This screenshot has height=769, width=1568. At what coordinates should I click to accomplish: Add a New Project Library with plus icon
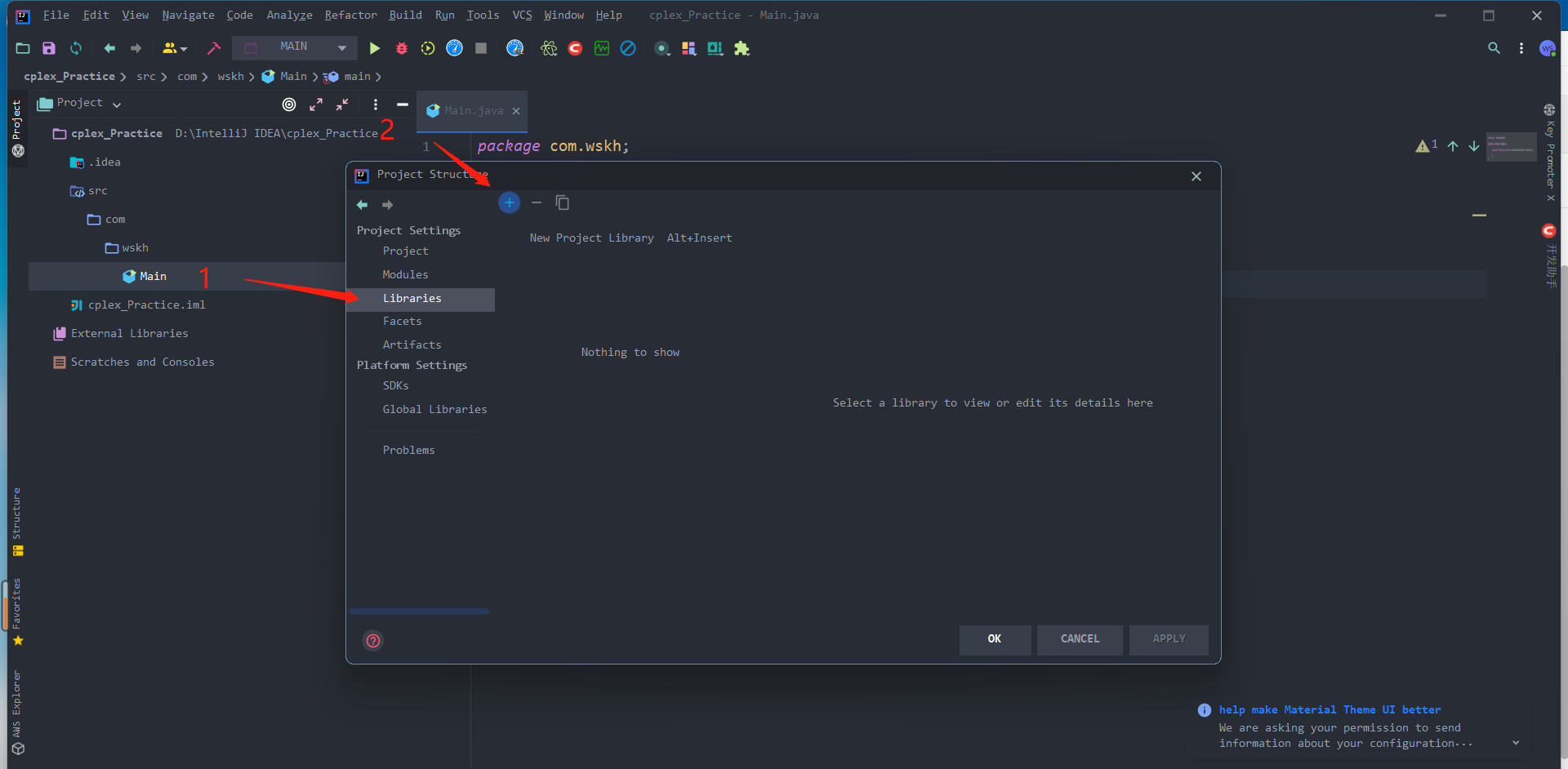click(x=510, y=202)
